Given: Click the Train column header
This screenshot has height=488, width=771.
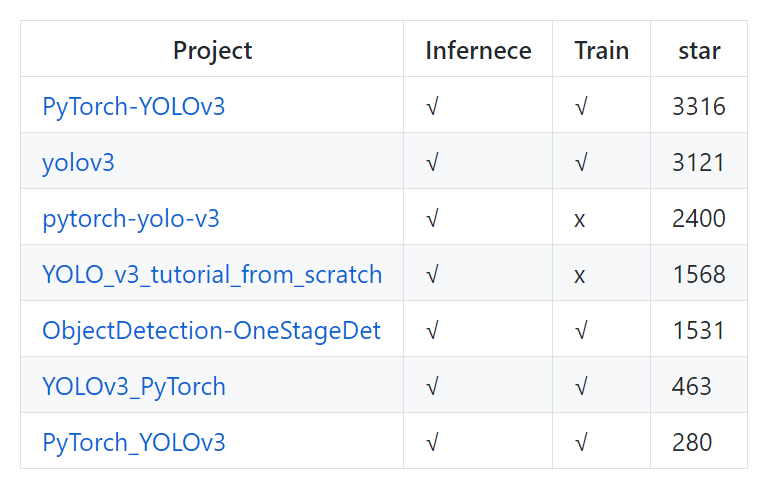Looking at the screenshot, I should 601,50.
